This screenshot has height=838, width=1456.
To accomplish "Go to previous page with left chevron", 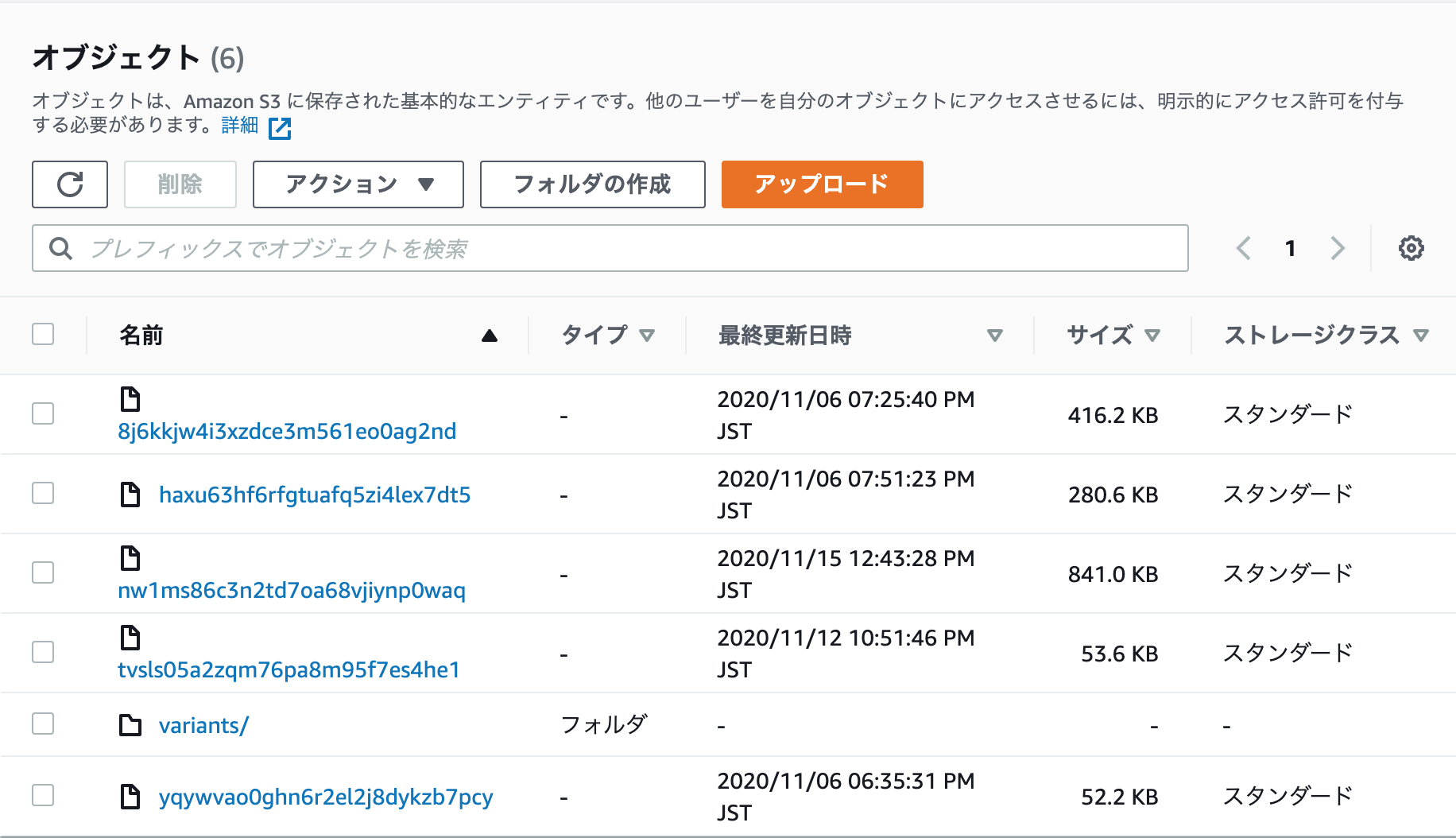I will pos(1244,248).
